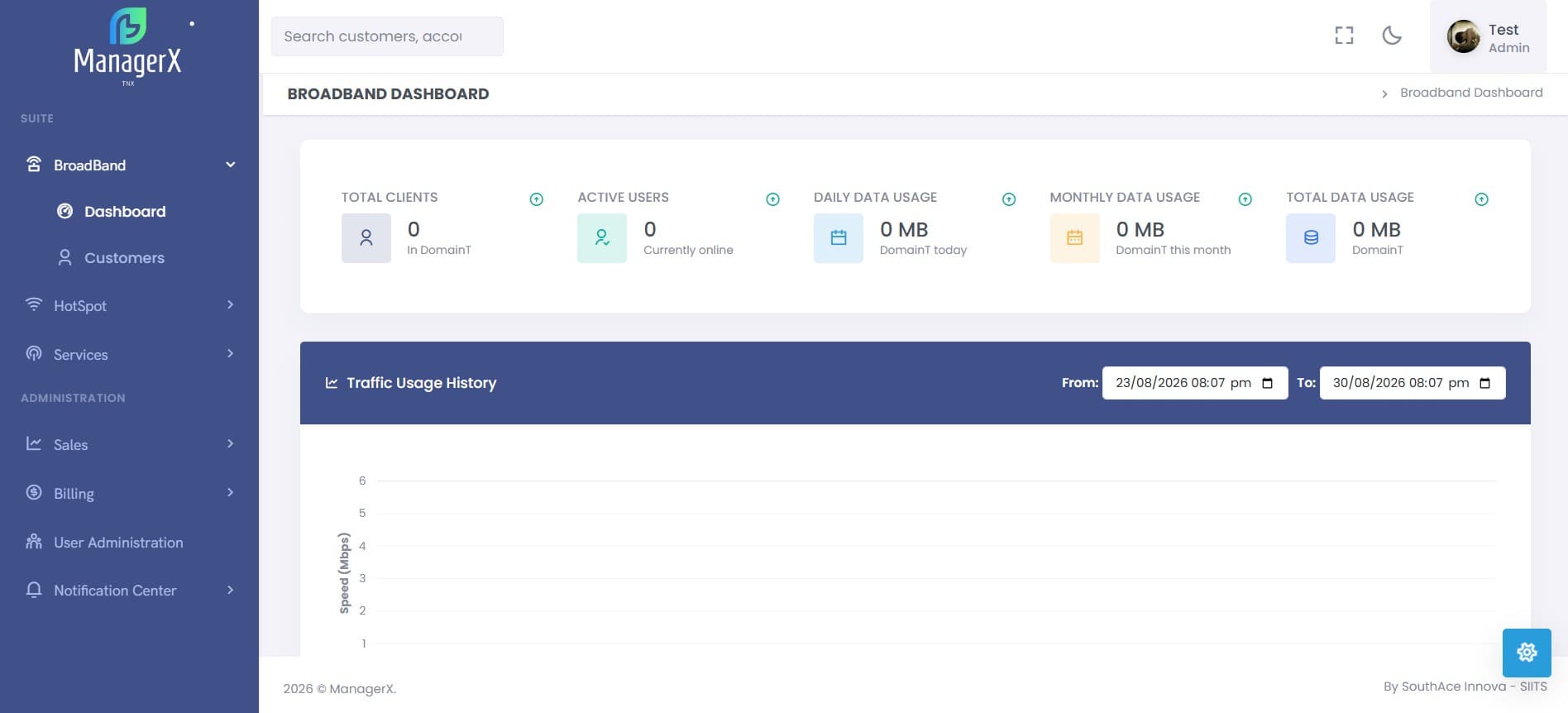The width and height of the screenshot is (1568, 713).
Task: Click the Total Clients user icon
Action: coord(366,238)
